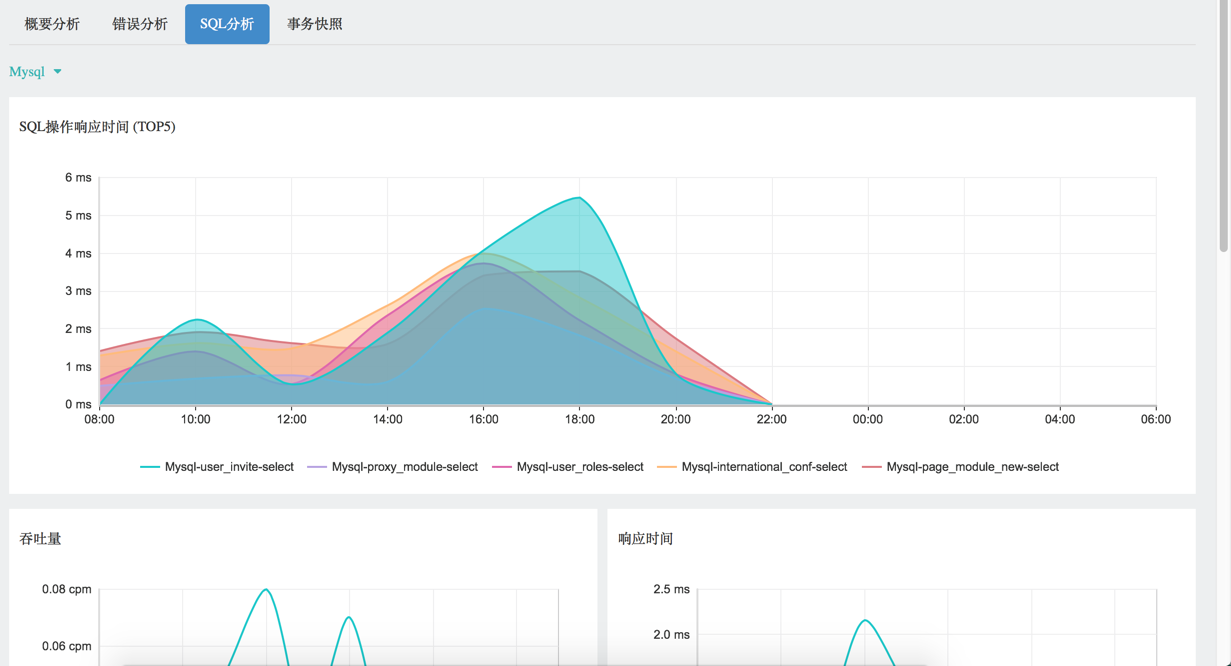Switch to the 错误分析 tab

click(x=140, y=24)
